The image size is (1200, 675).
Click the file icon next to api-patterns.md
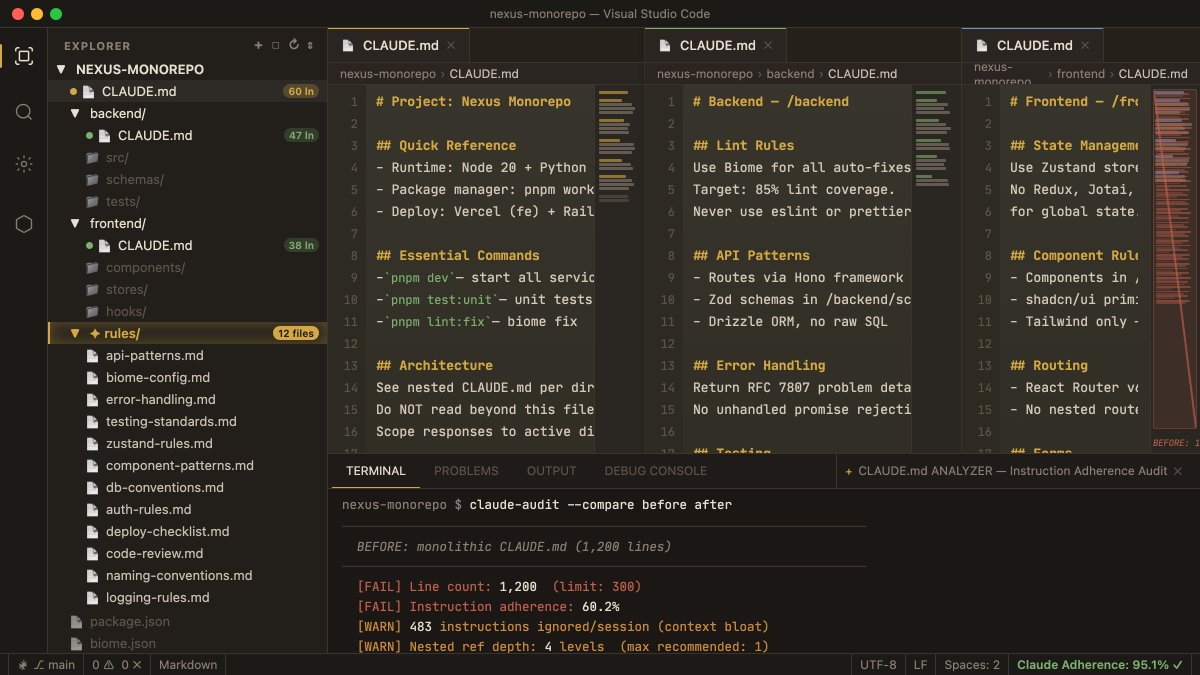tap(93, 356)
